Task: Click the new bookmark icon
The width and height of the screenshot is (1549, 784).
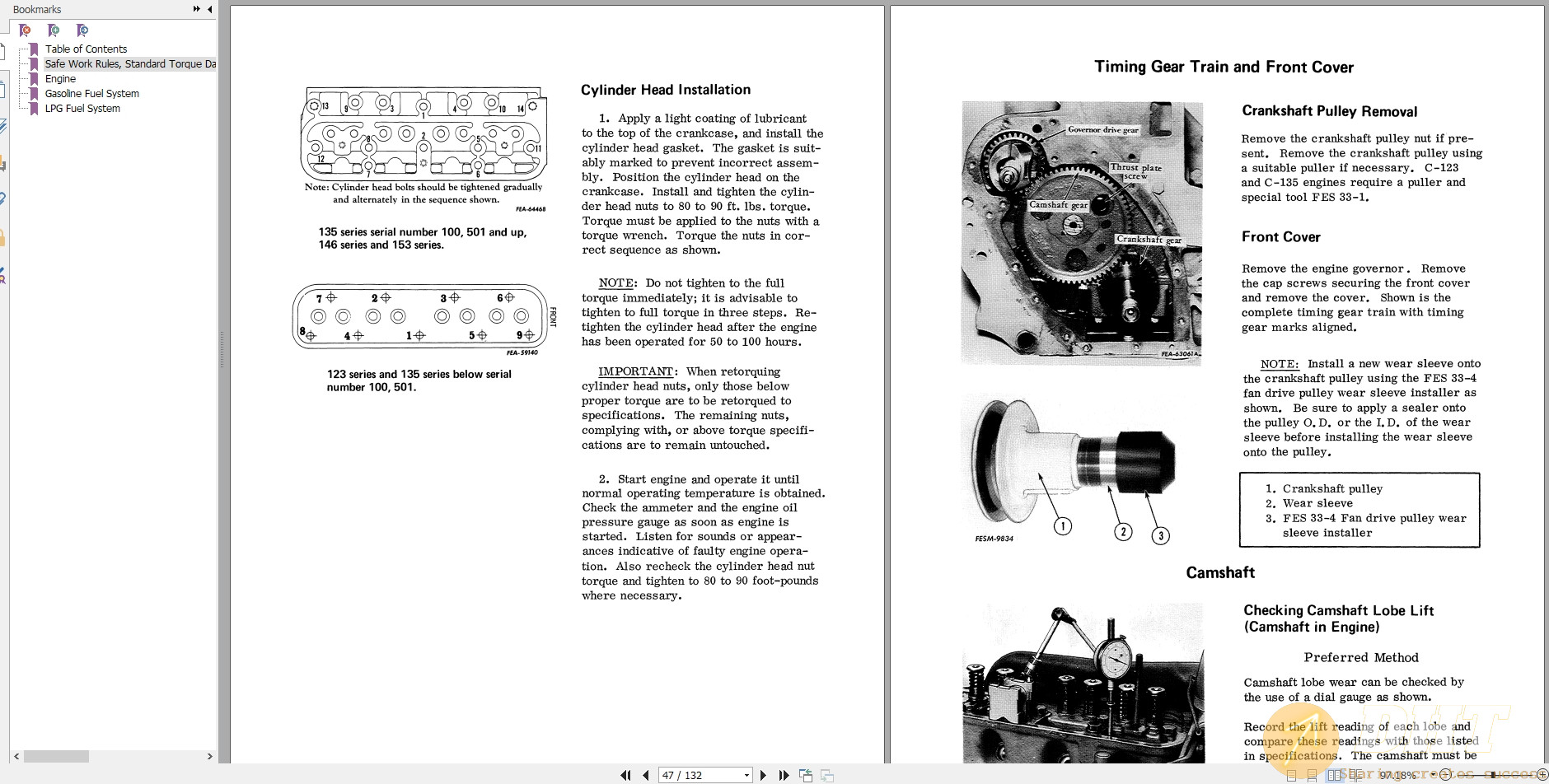Action: [x=54, y=30]
